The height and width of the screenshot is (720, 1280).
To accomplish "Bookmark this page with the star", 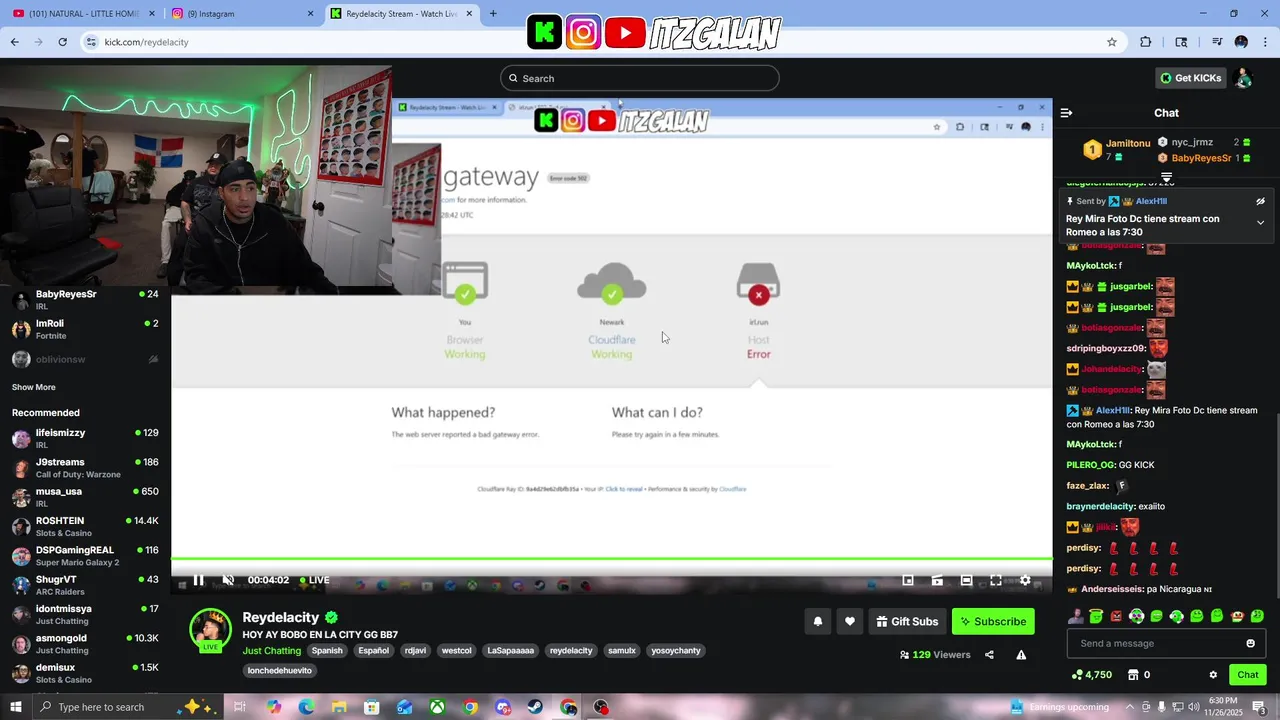I will click(1112, 42).
